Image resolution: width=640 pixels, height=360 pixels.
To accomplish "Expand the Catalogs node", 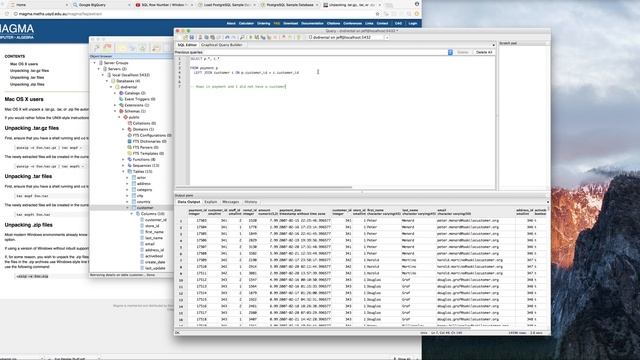I will pos(115,93).
